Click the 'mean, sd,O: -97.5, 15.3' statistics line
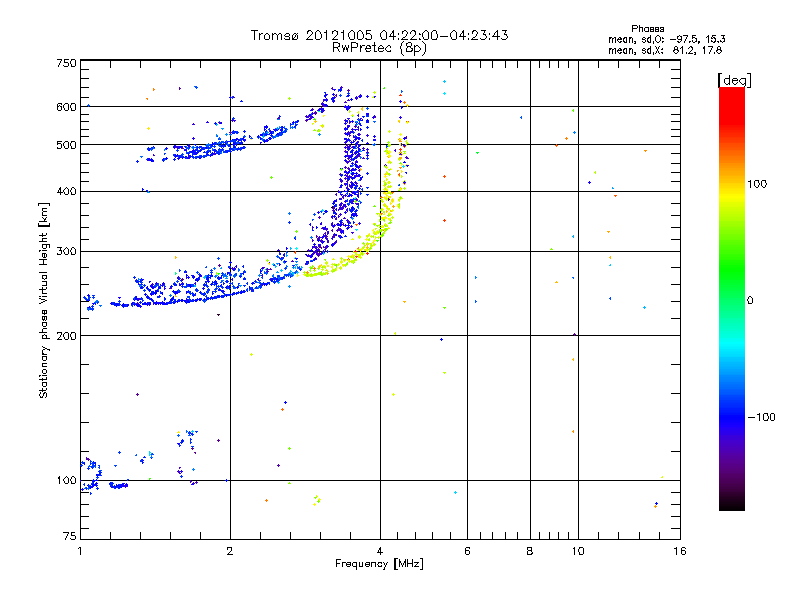This screenshot has width=800, height=600. [666, 39]
